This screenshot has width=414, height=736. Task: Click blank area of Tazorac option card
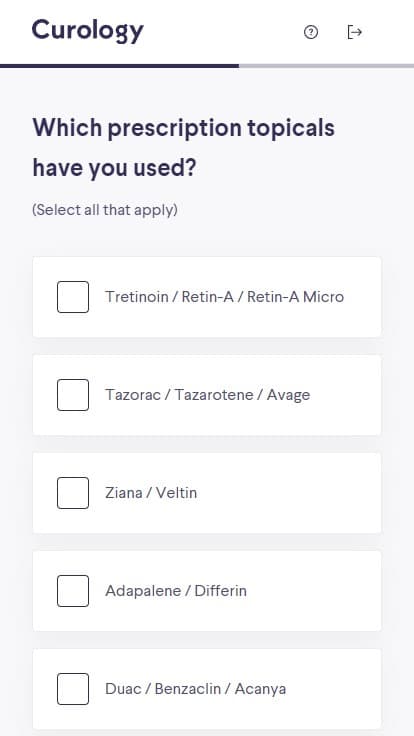point(345,395)
